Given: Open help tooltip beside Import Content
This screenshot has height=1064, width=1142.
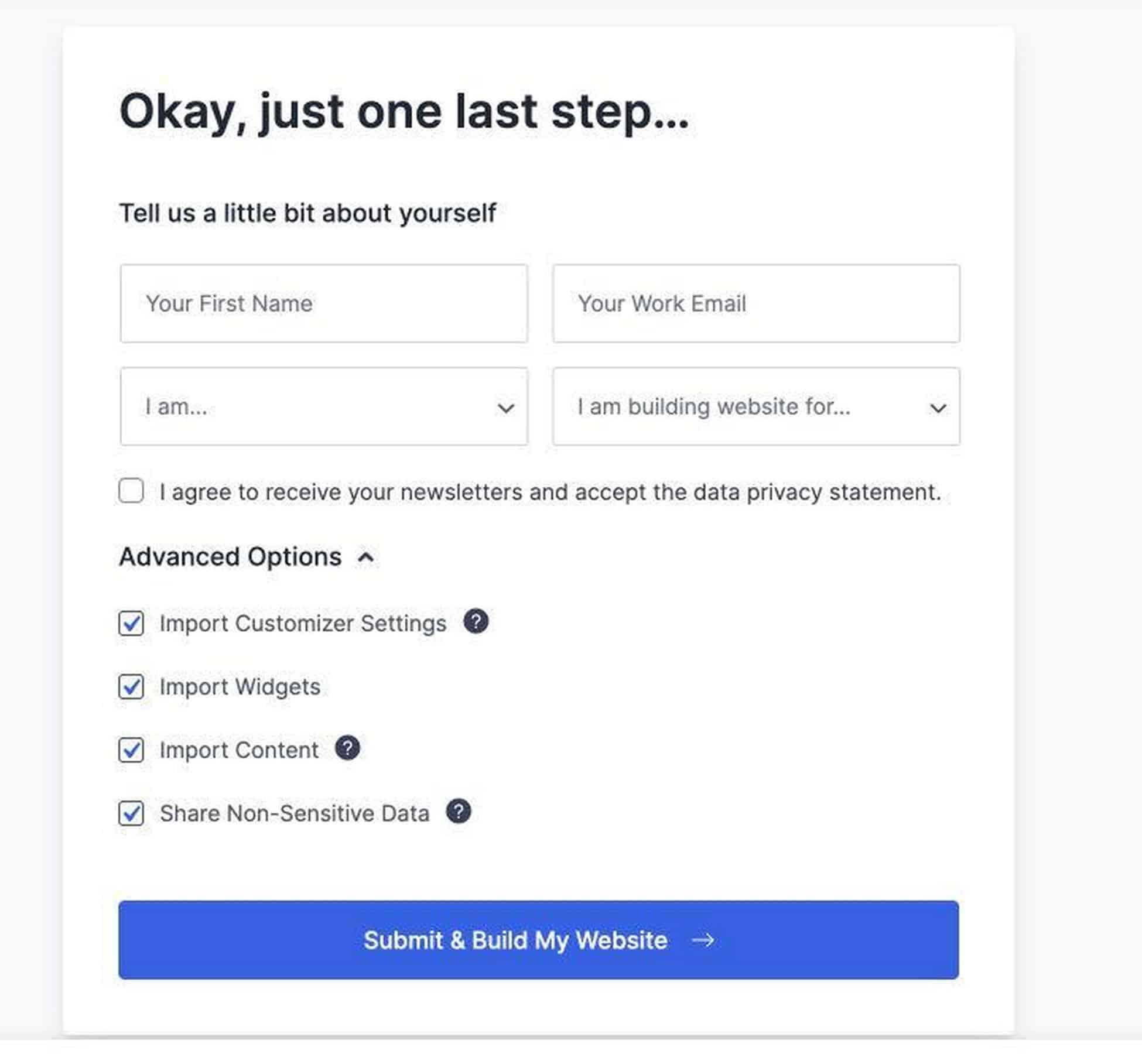Looking at the screenshot, I should (347, 748).
